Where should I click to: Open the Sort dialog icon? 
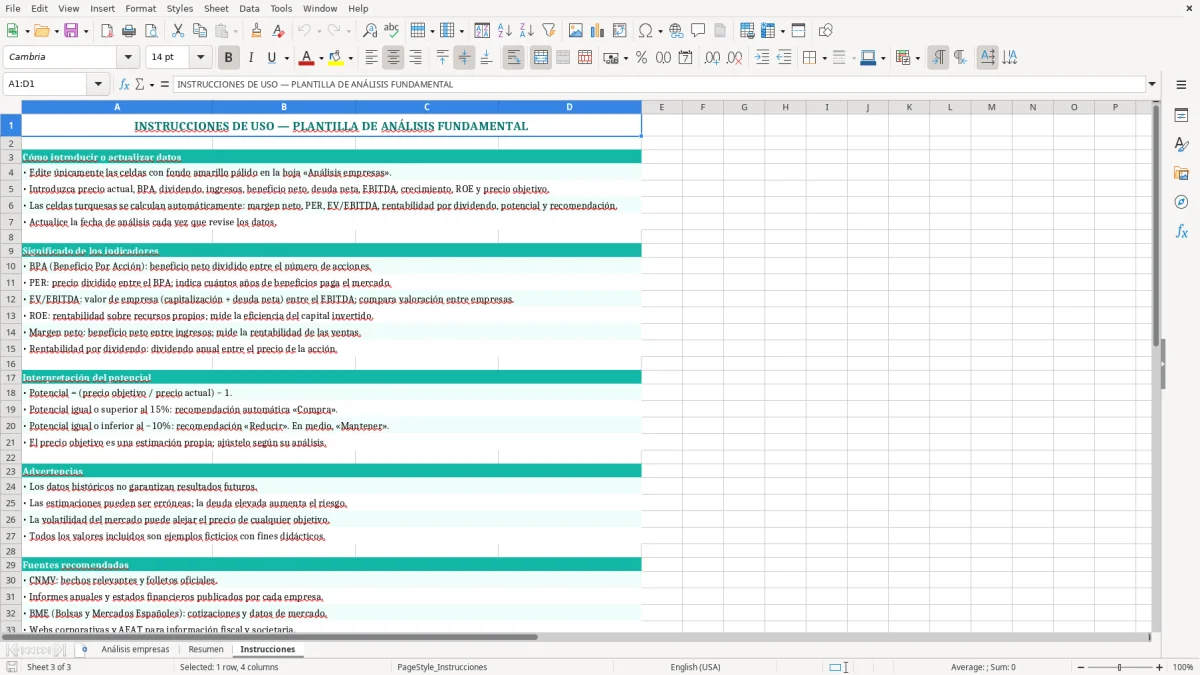(x=482, y=31)
